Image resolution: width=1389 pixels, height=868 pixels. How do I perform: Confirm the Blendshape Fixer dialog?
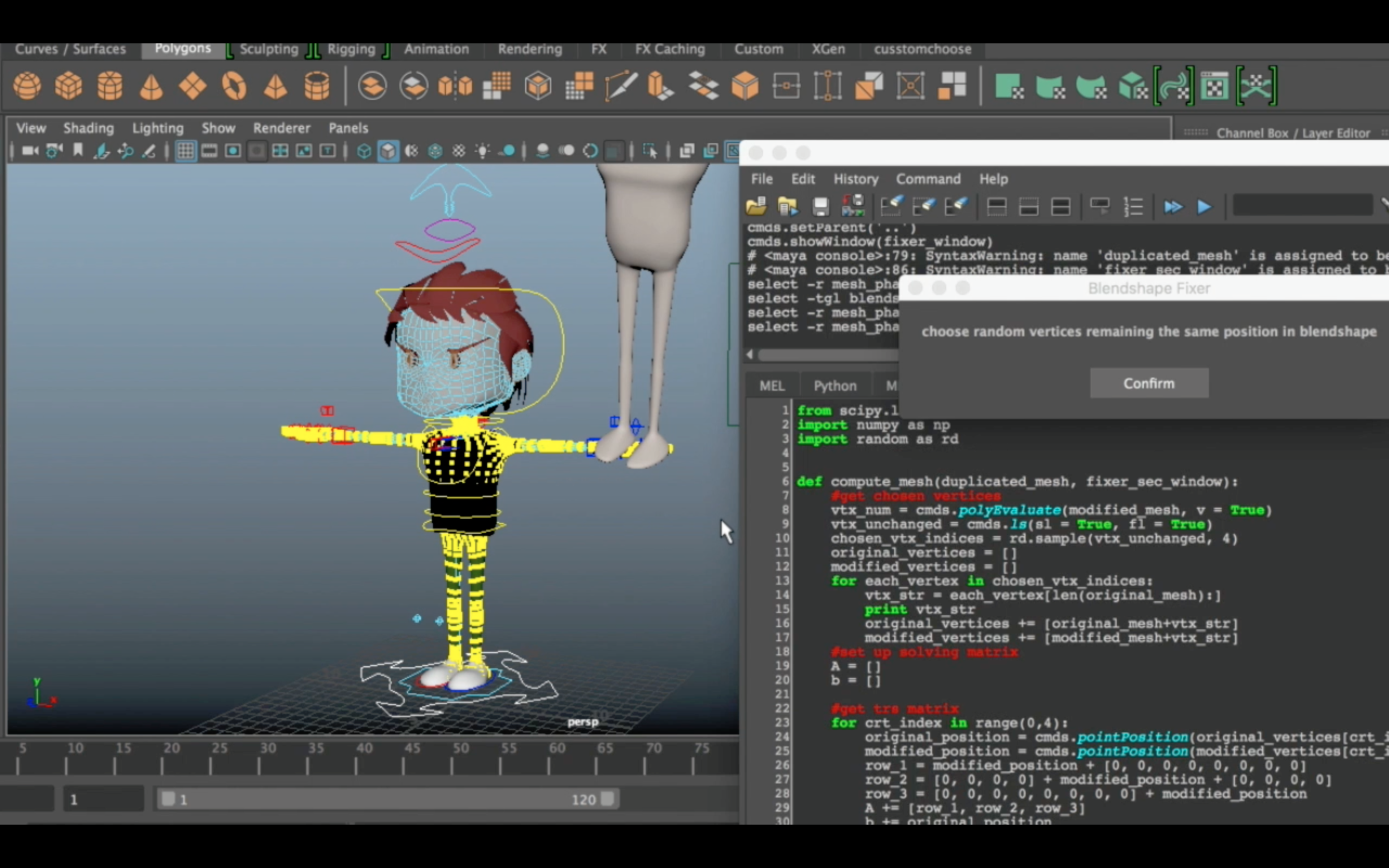(1149, 383)
